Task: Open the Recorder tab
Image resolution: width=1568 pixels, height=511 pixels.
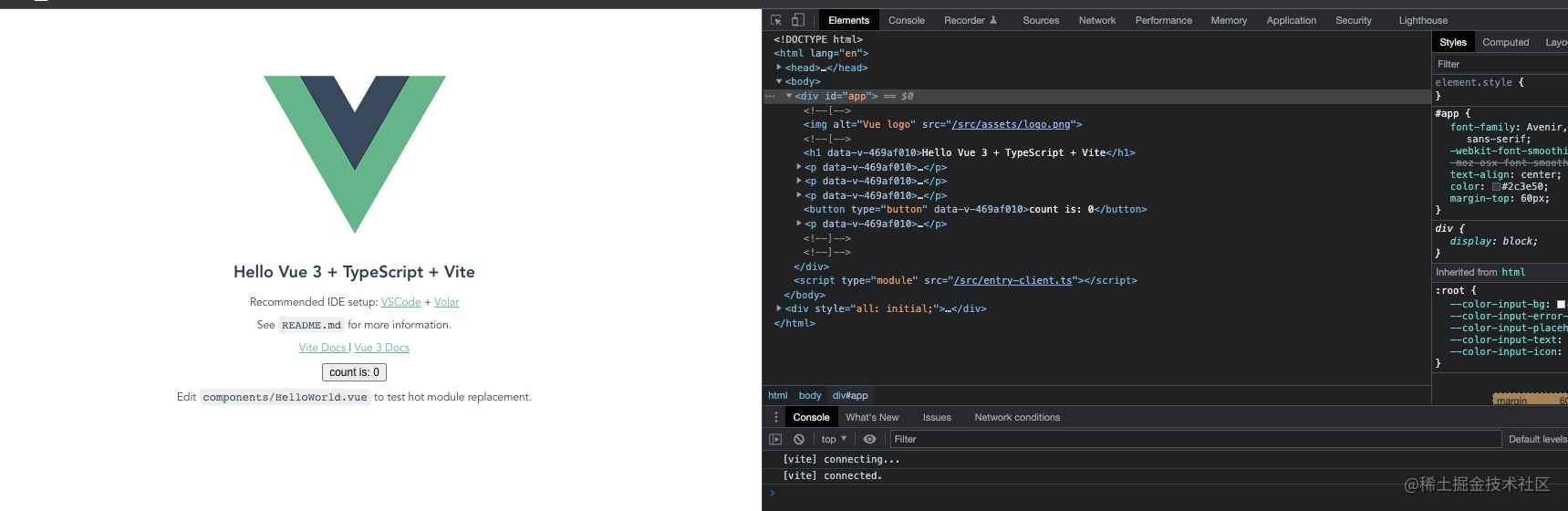Action: [x=971, y=20]
